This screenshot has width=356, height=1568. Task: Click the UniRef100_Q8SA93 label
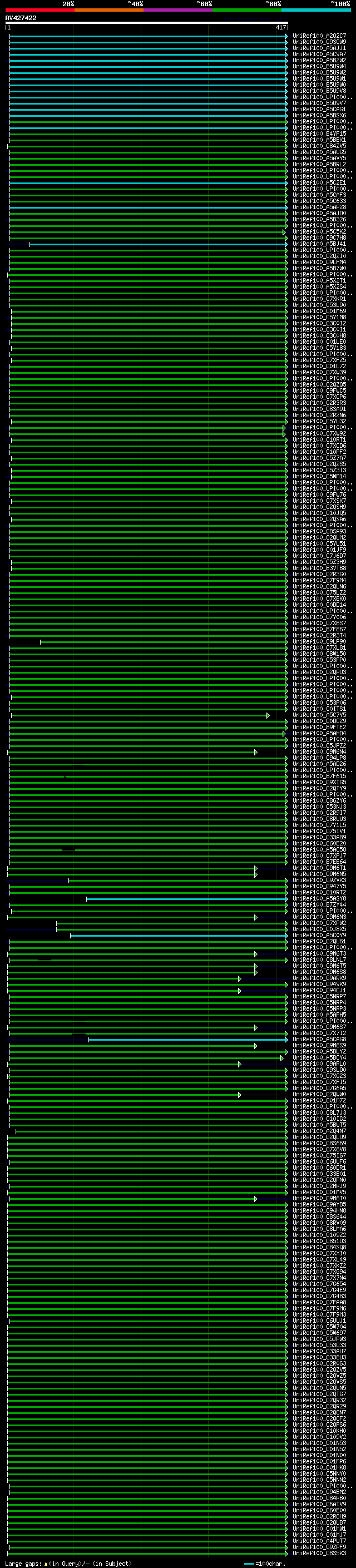(319, 531)
